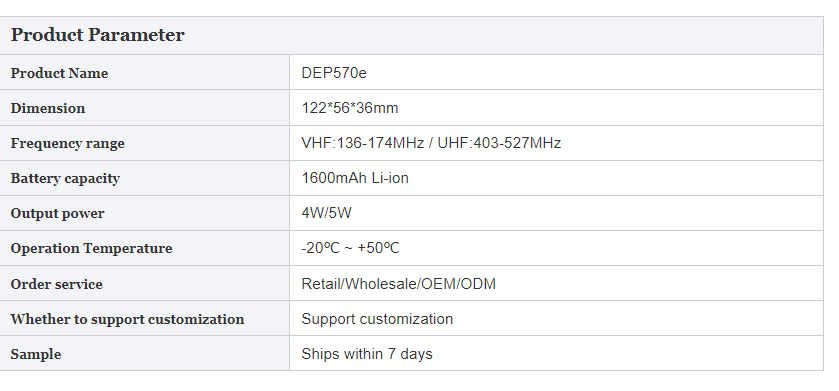
Task: Click the VHF:136-174MHz frequency value
Action: [x=362, y=143]
